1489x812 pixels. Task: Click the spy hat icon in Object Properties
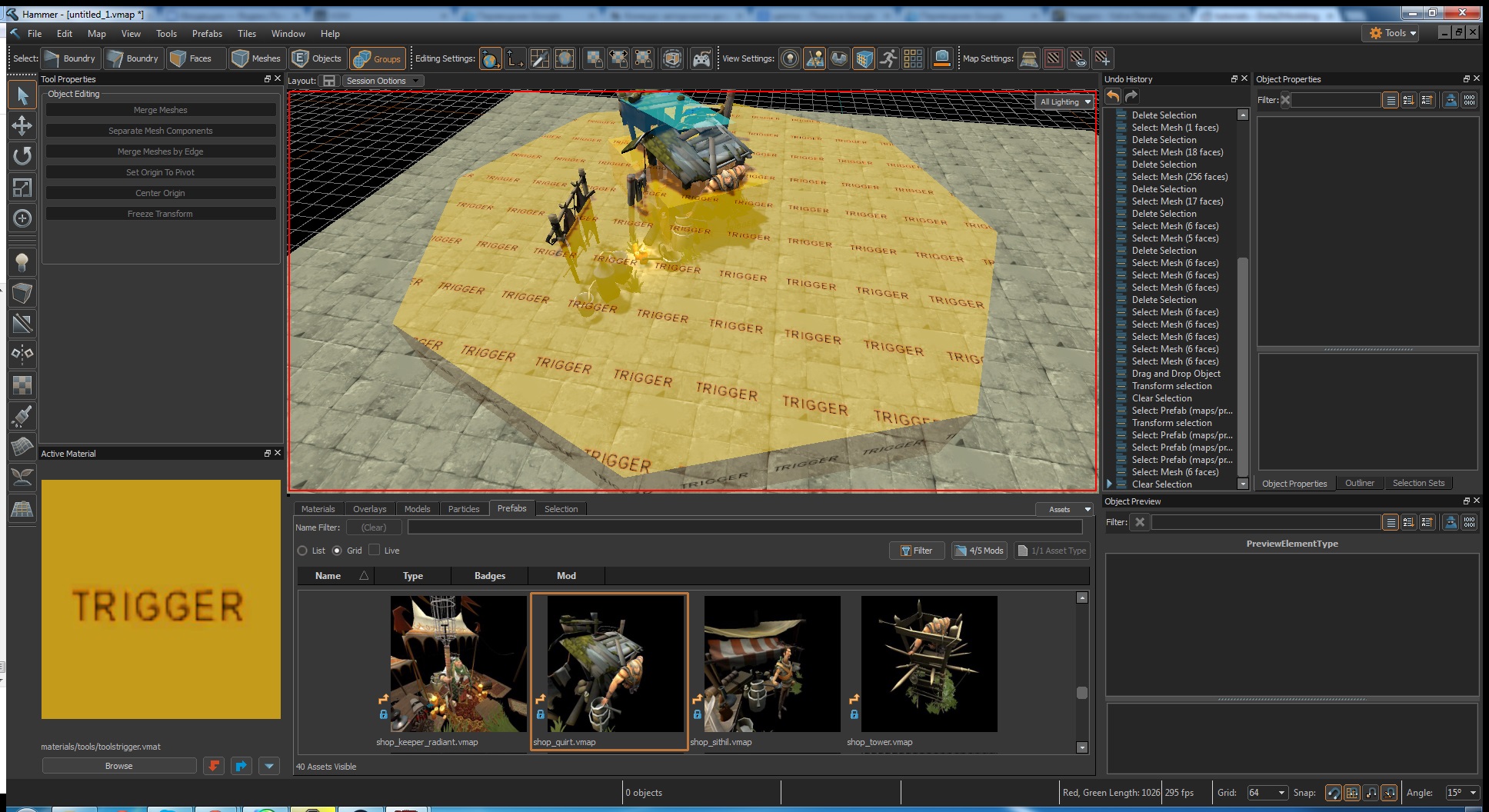(1450, 100)
